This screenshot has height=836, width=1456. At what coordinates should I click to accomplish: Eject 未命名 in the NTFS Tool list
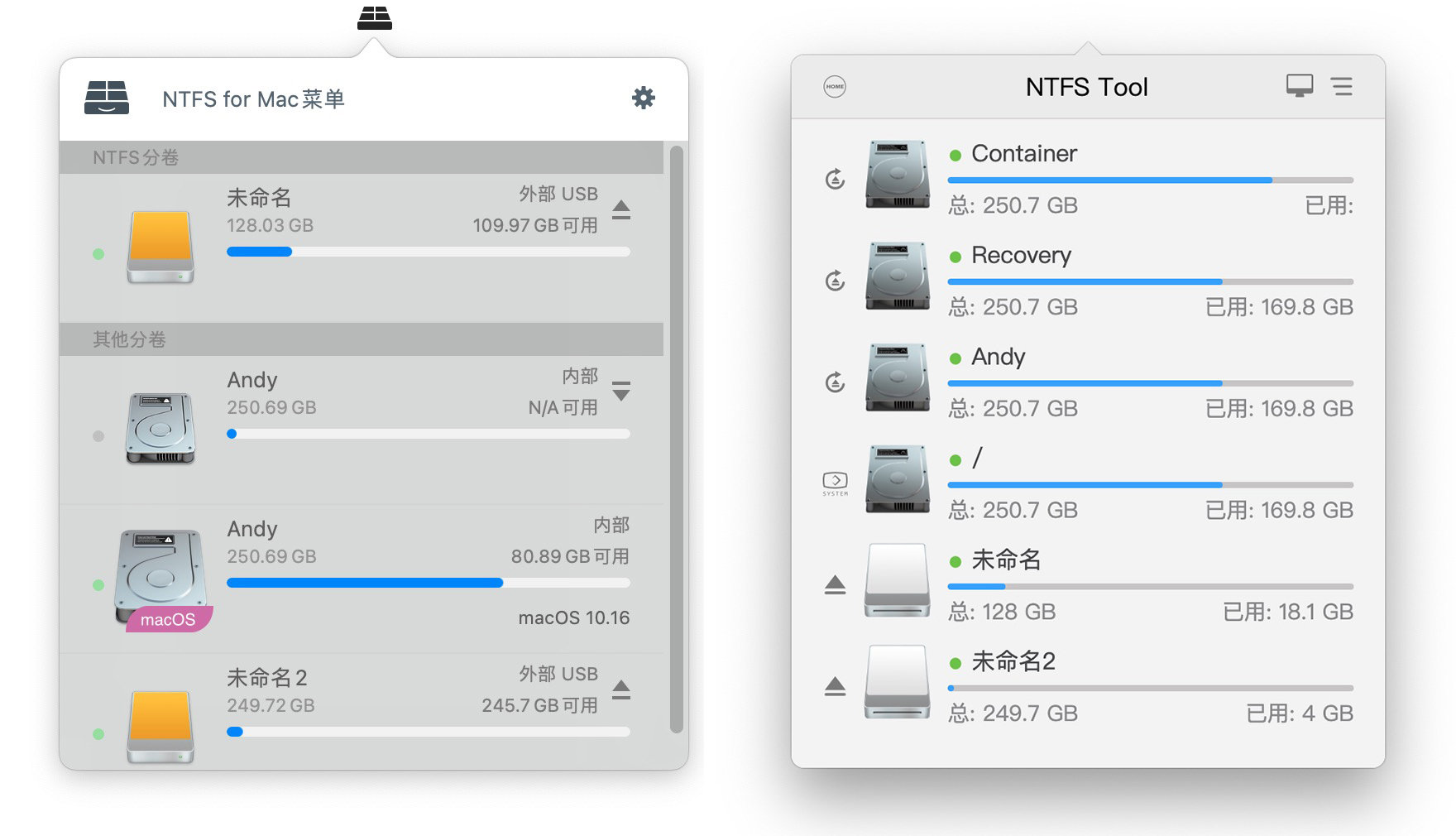pyautogui.click(x=835, y=585)
